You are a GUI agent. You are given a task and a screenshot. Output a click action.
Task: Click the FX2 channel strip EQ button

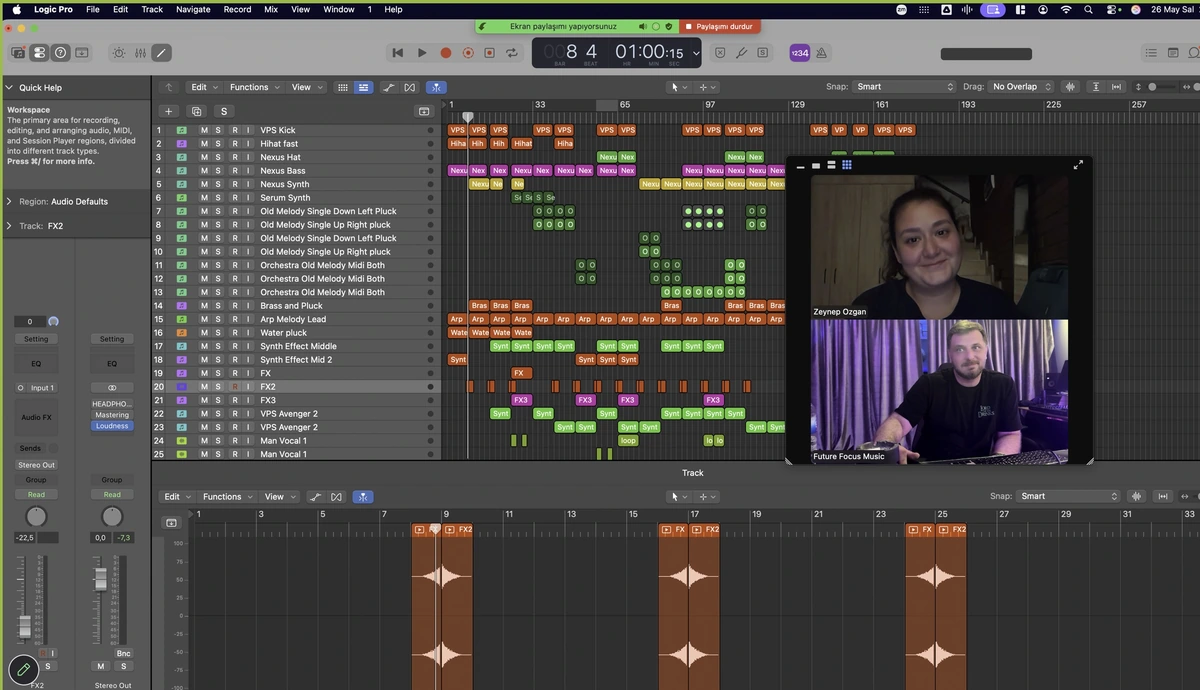pos(36,364)
